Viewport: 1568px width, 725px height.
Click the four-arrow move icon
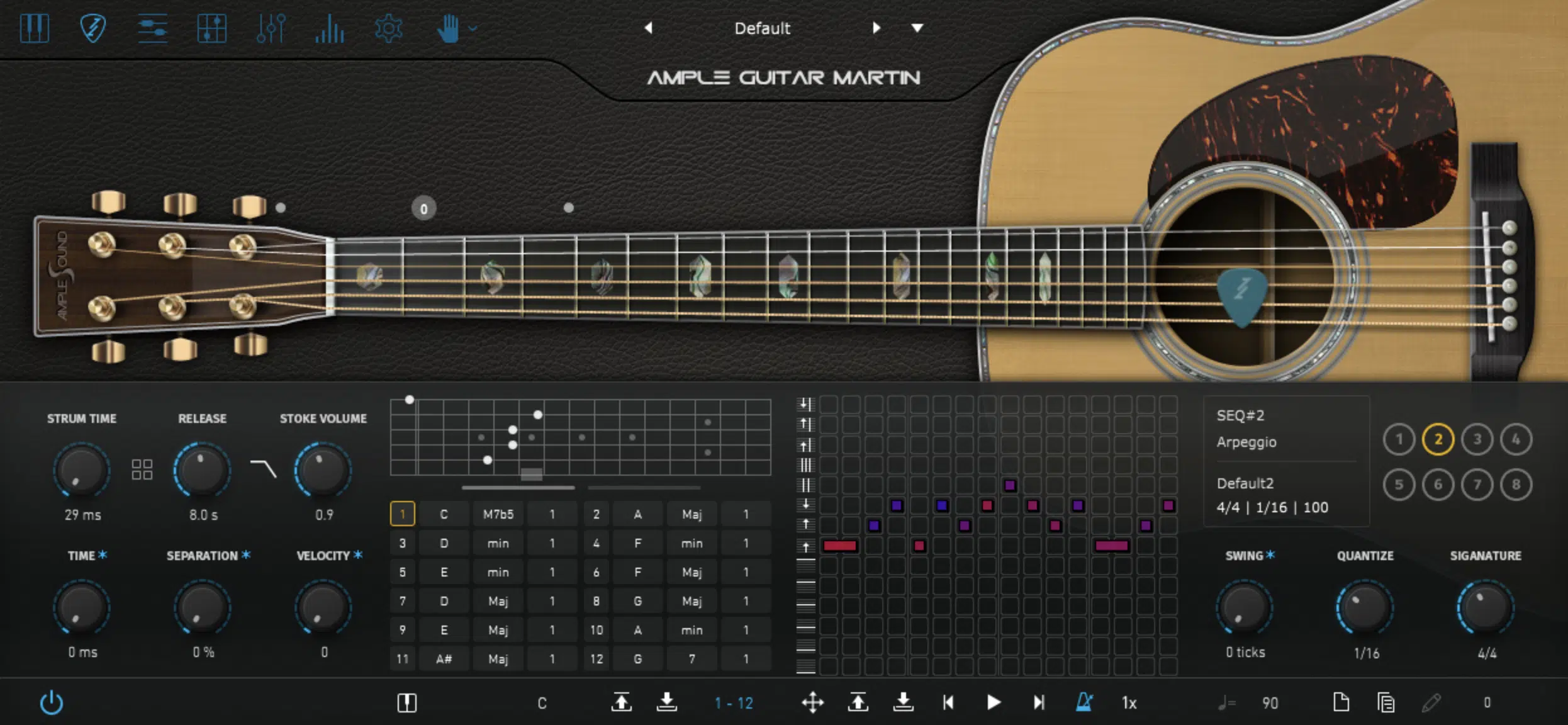pyautogui.click(x=813, y=702)
